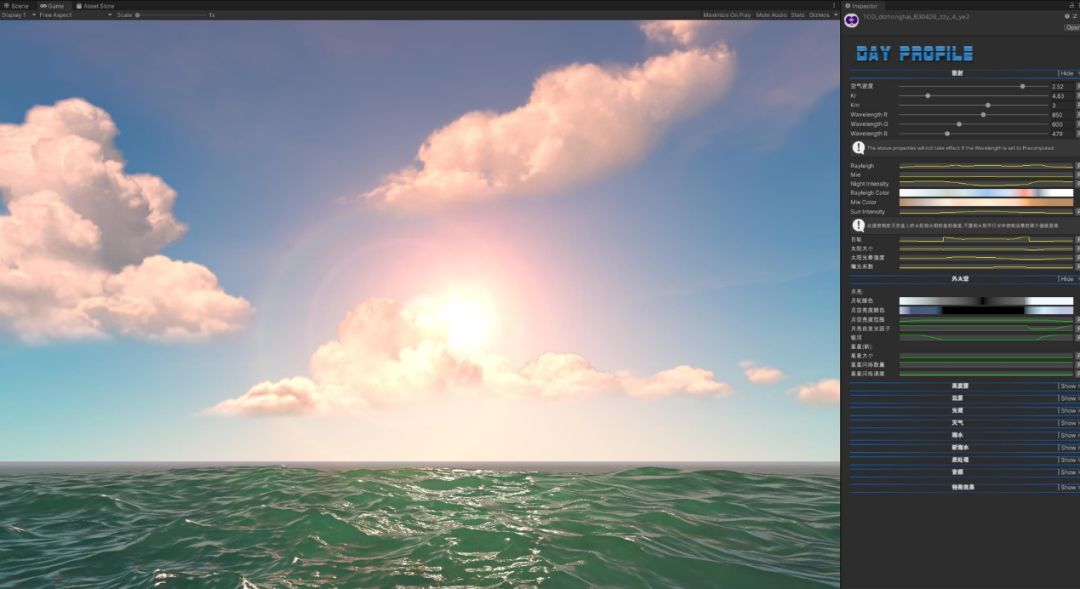1080x589 pixels.
Task: Click the Inspector lock icon
Action: 1072,5
